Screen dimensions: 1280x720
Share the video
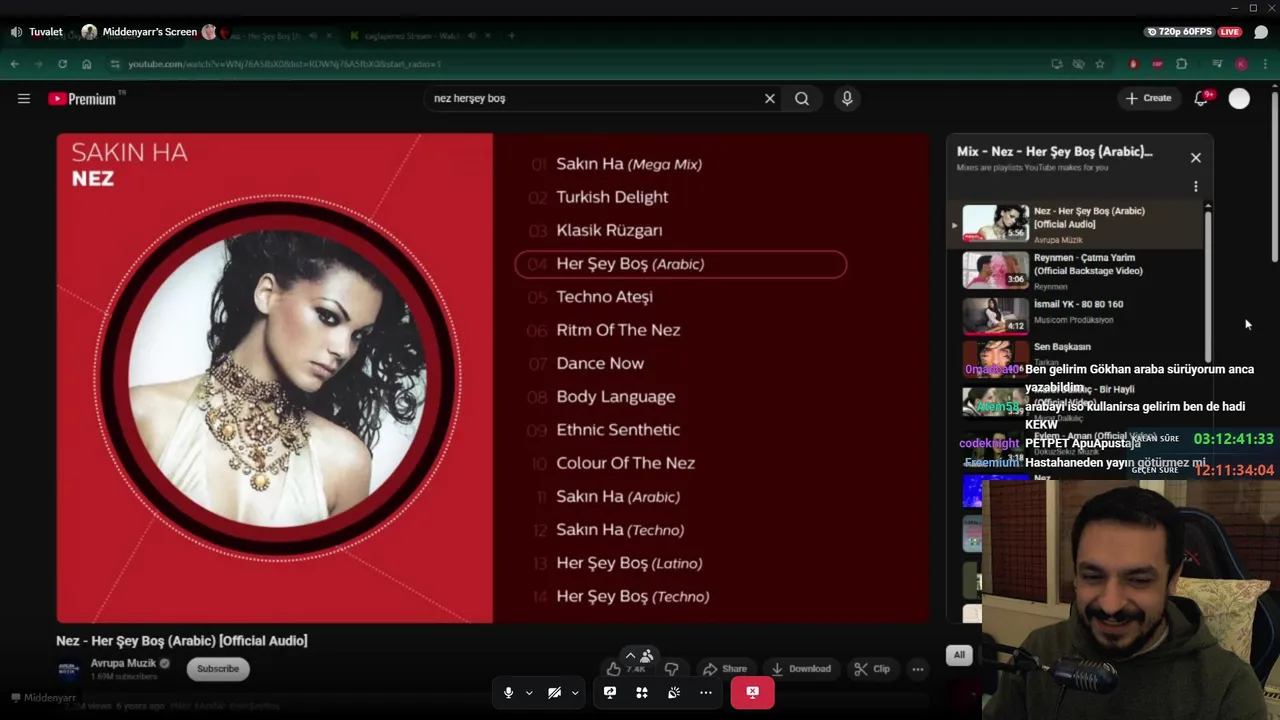pos(725,669)
